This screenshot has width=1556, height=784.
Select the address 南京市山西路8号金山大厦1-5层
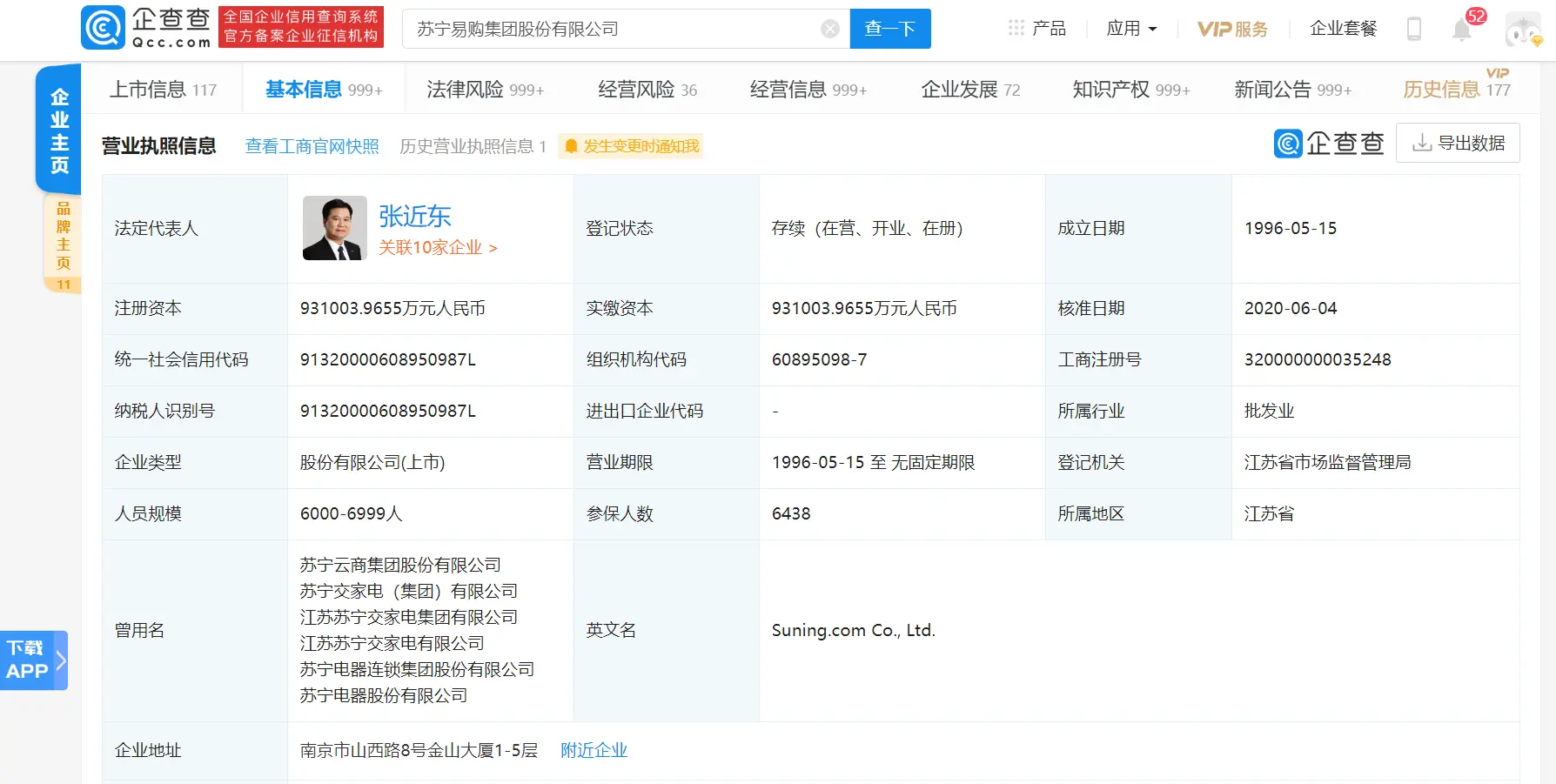(419, 750)
